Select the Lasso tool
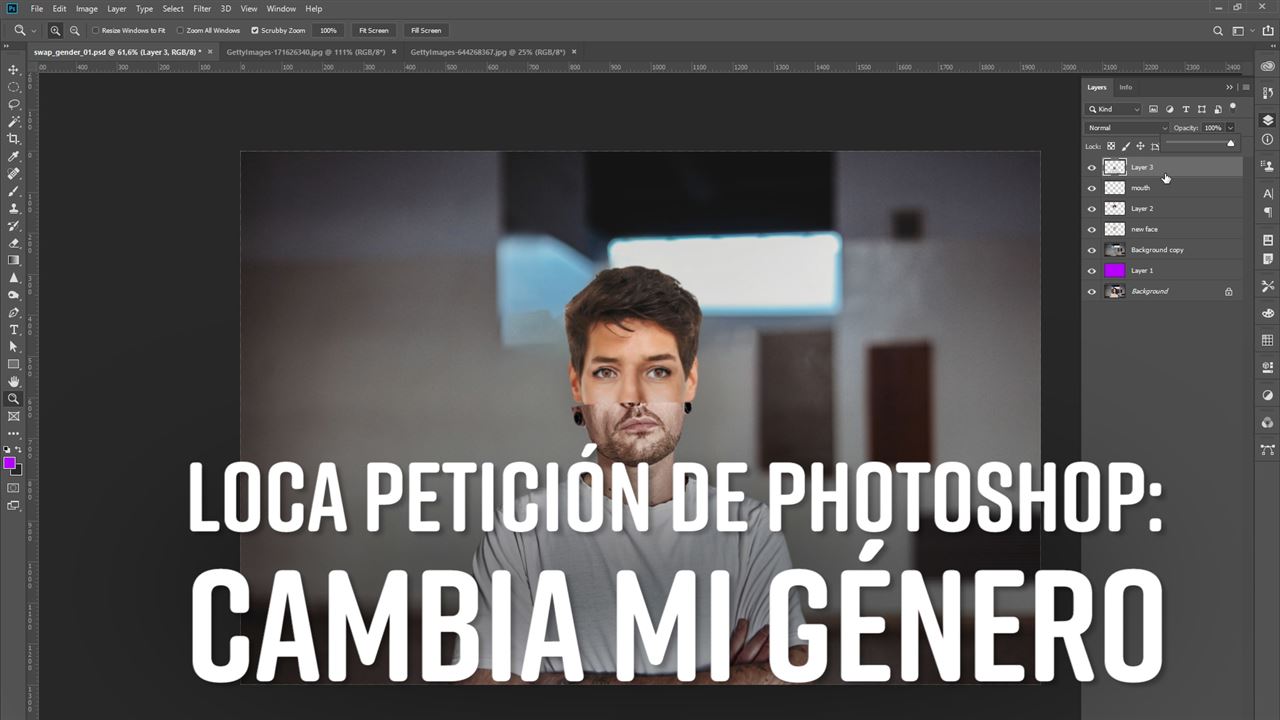The image size is (1280, 720). [x=14, y=104]
